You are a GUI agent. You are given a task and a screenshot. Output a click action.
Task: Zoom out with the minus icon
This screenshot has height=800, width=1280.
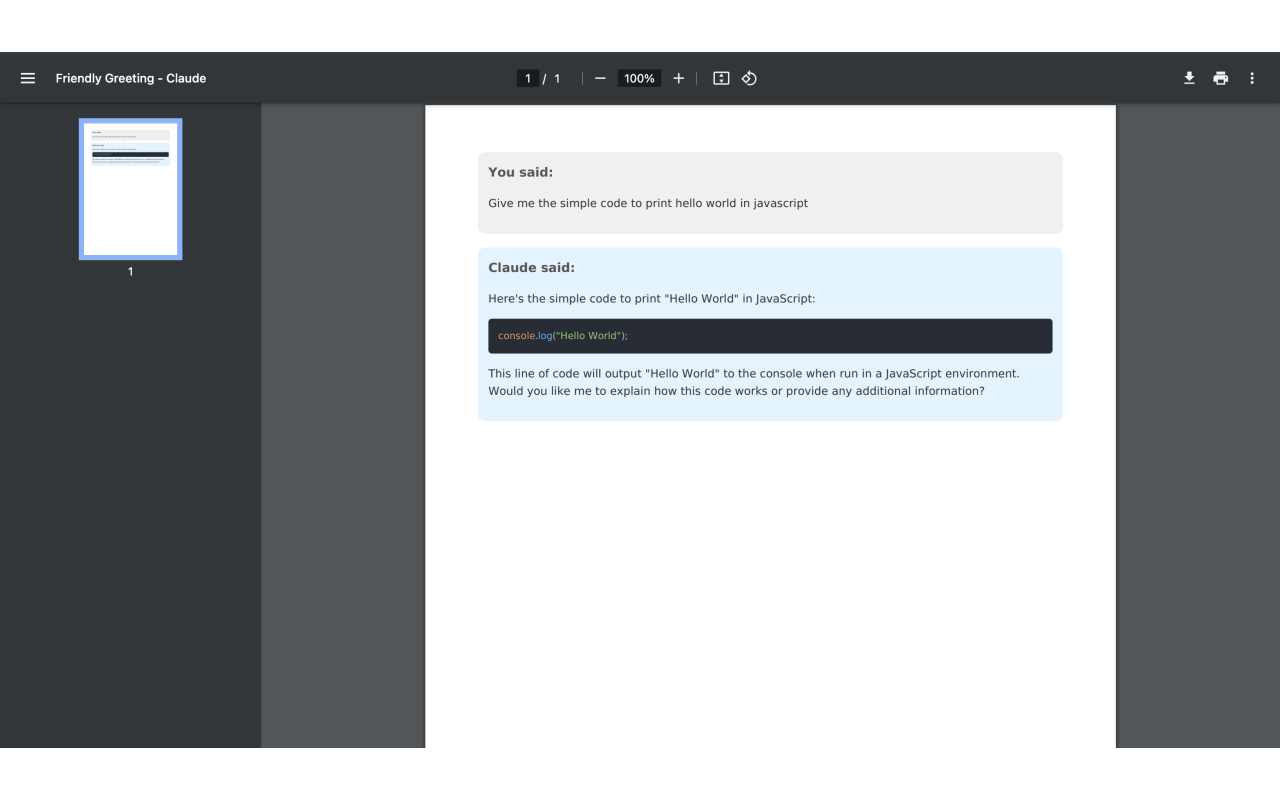[x=600, y=78]
